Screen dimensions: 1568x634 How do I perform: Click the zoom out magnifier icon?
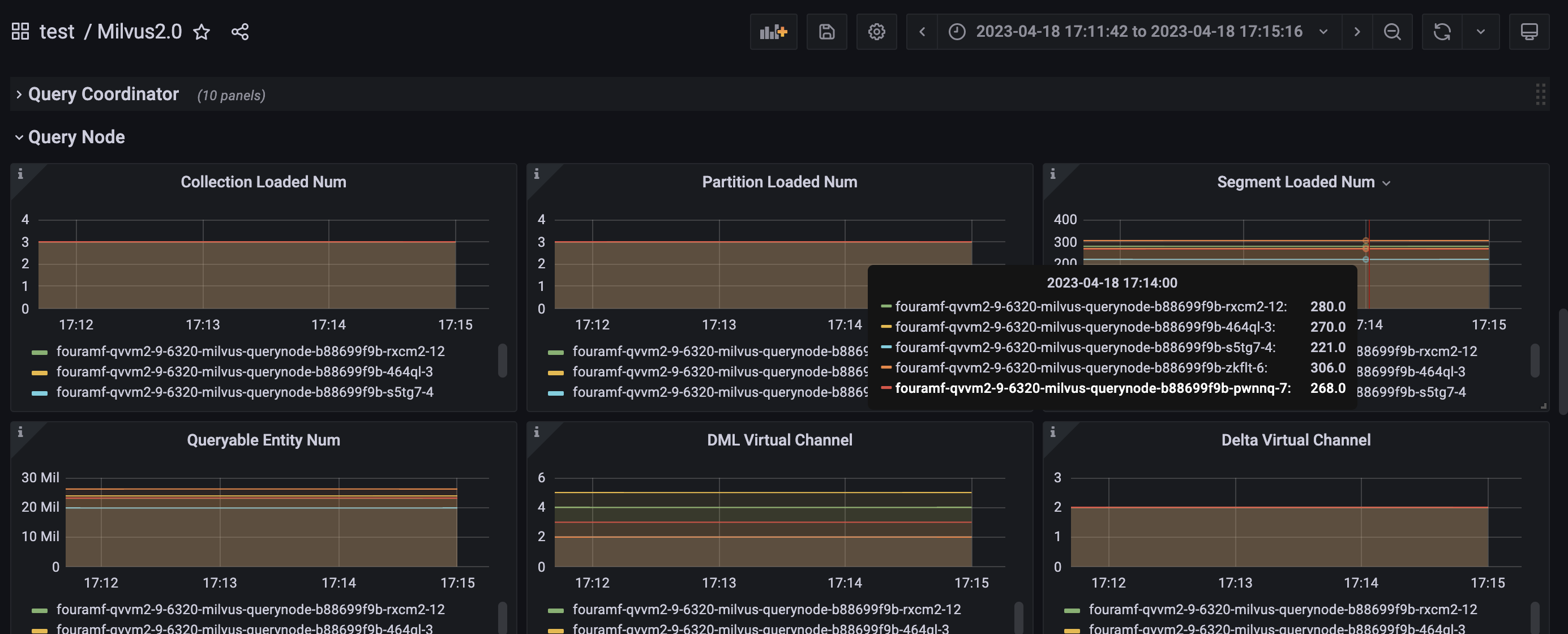pyautogui.click(x=1393, y=32)
